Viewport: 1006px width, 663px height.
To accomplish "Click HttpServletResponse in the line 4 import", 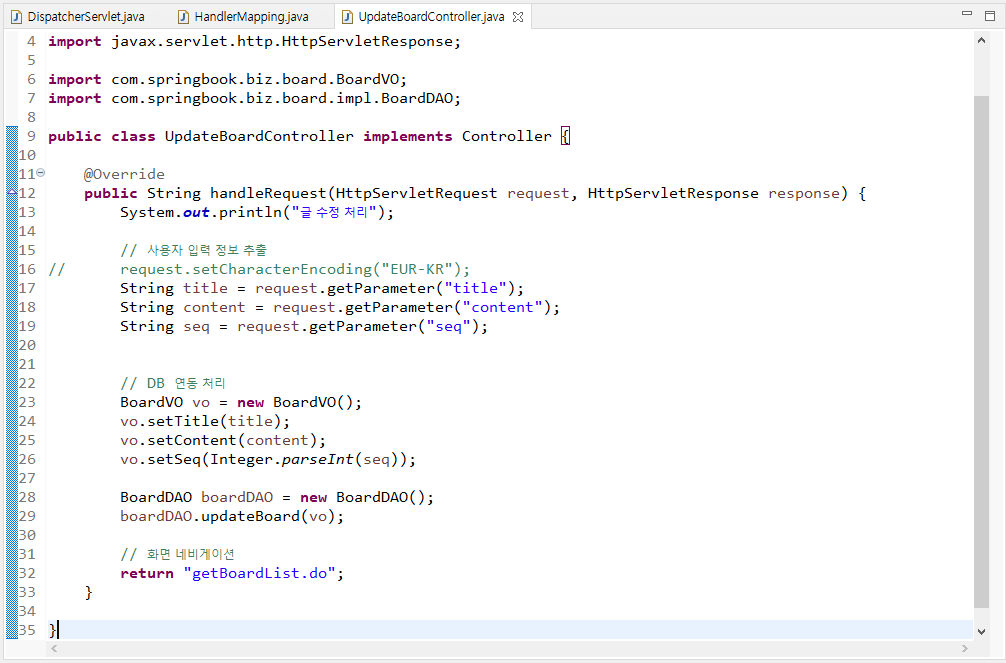I will pos(367,42).
